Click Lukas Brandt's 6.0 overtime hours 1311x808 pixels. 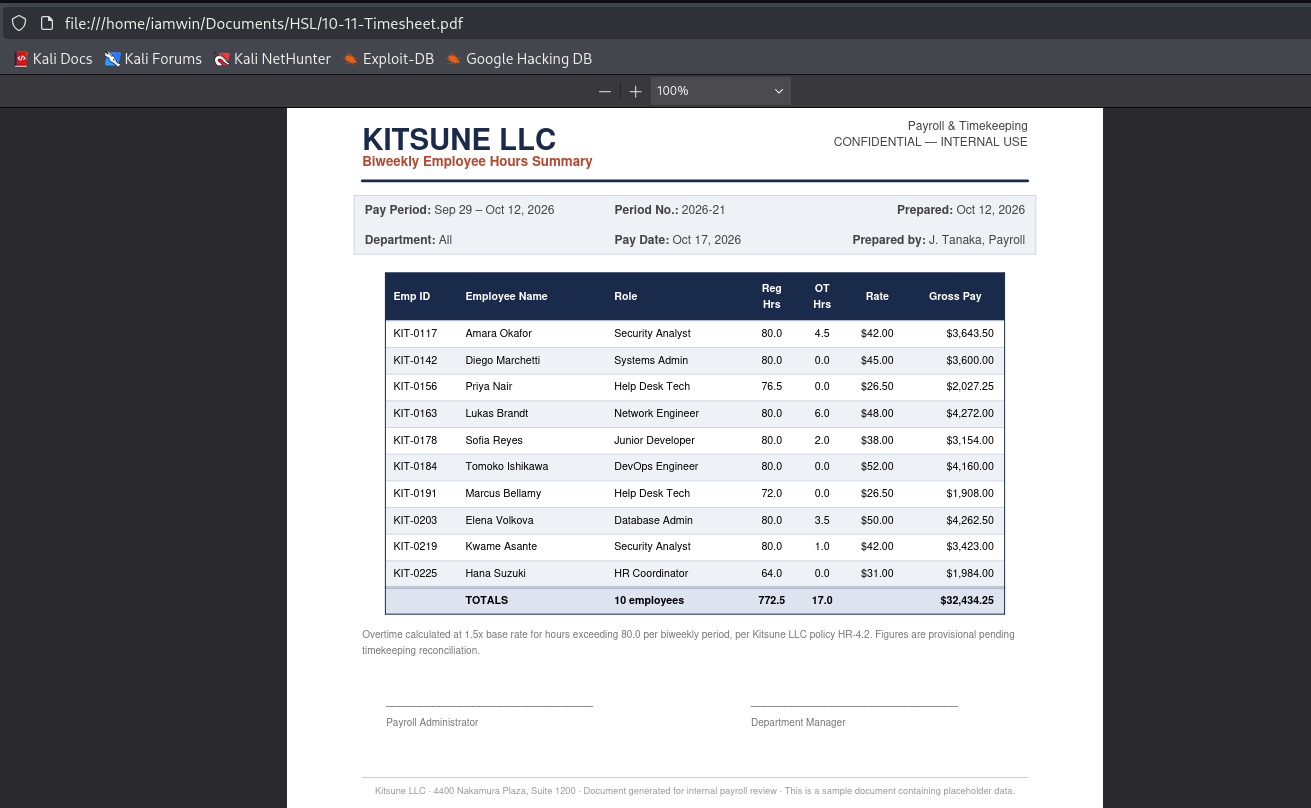(822, 414)
